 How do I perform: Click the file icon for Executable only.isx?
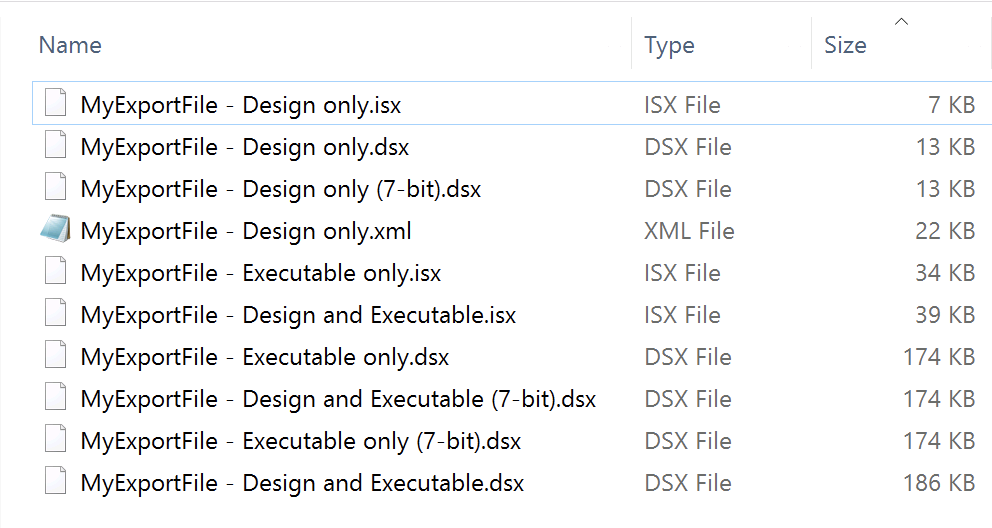56,273
